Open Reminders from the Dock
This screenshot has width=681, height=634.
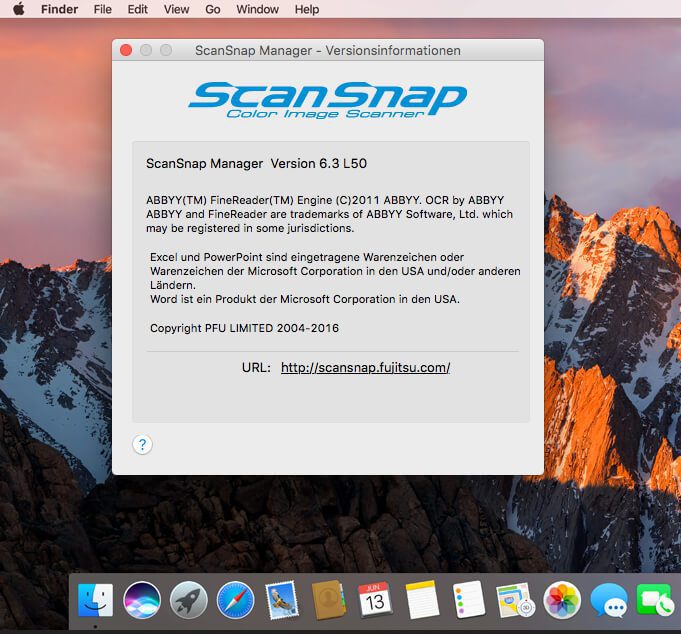click(x=468, y=600)
